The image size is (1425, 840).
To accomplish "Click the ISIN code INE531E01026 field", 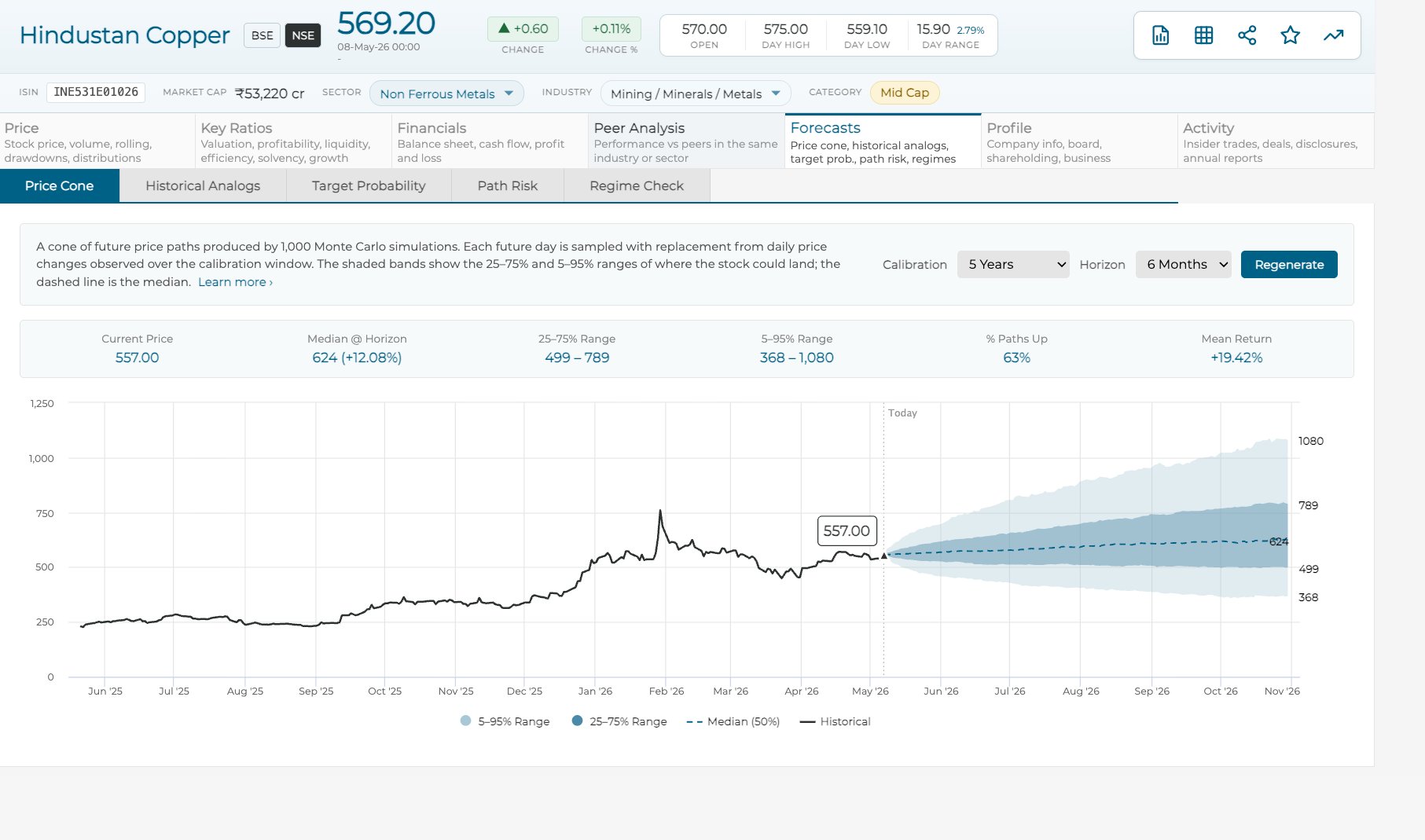I will 96,92.
